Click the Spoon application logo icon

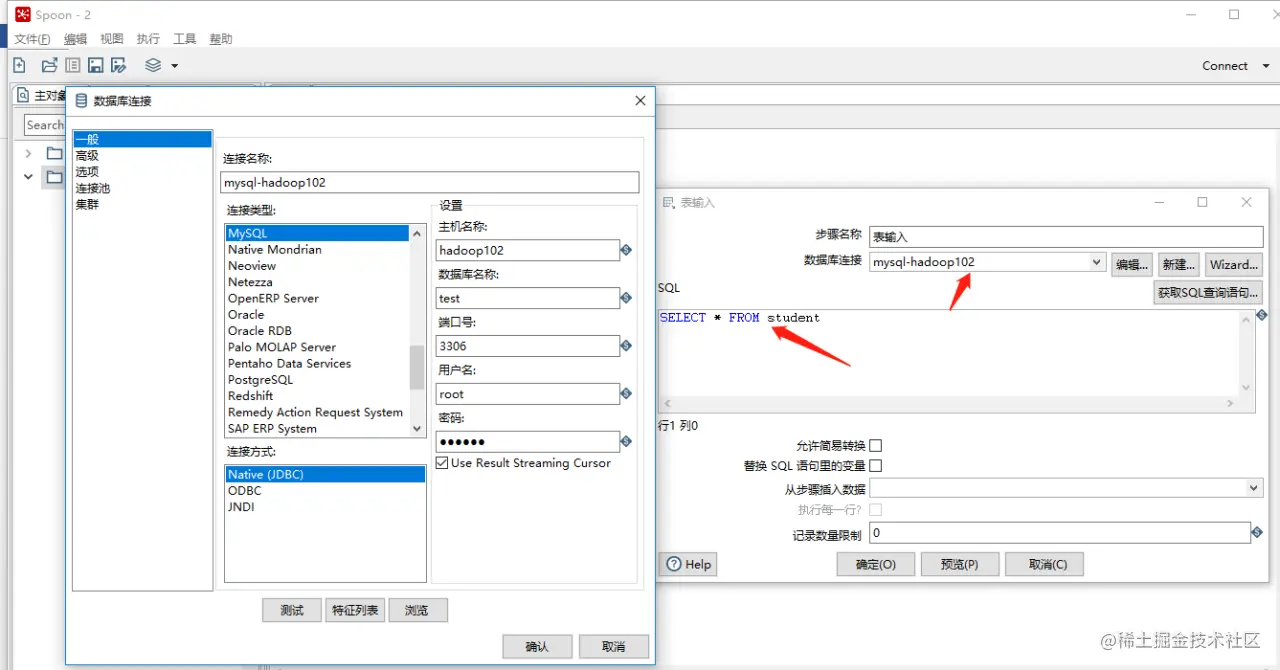click(22, 14)
